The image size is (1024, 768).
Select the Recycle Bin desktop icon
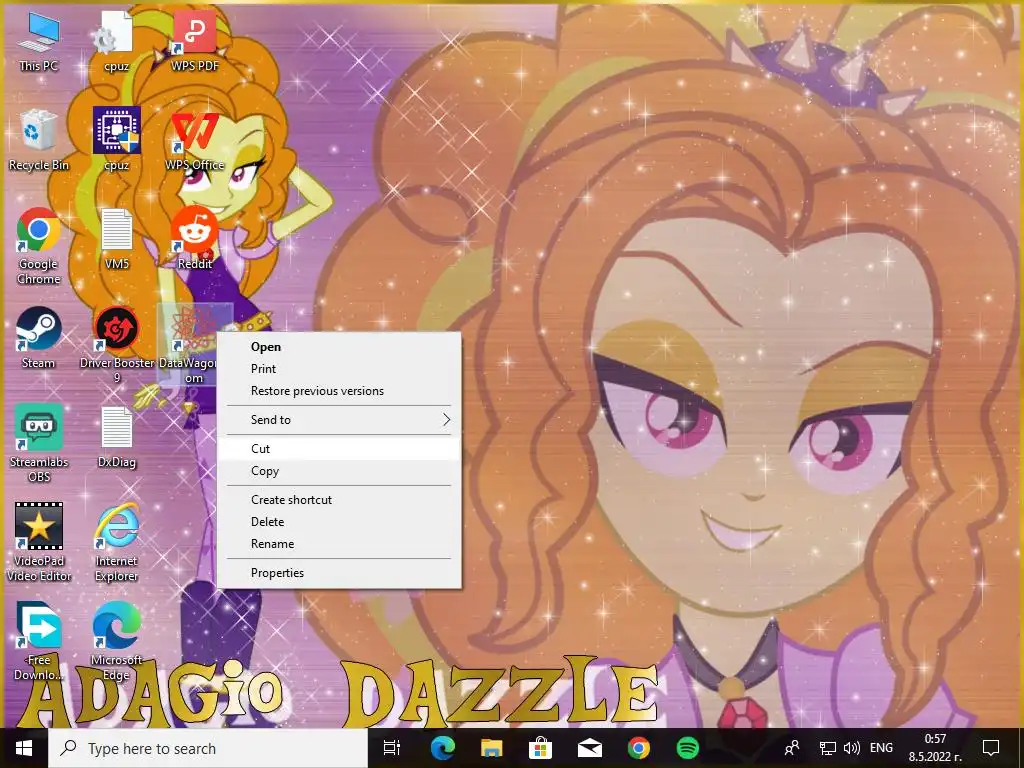(x=39, y=140)
